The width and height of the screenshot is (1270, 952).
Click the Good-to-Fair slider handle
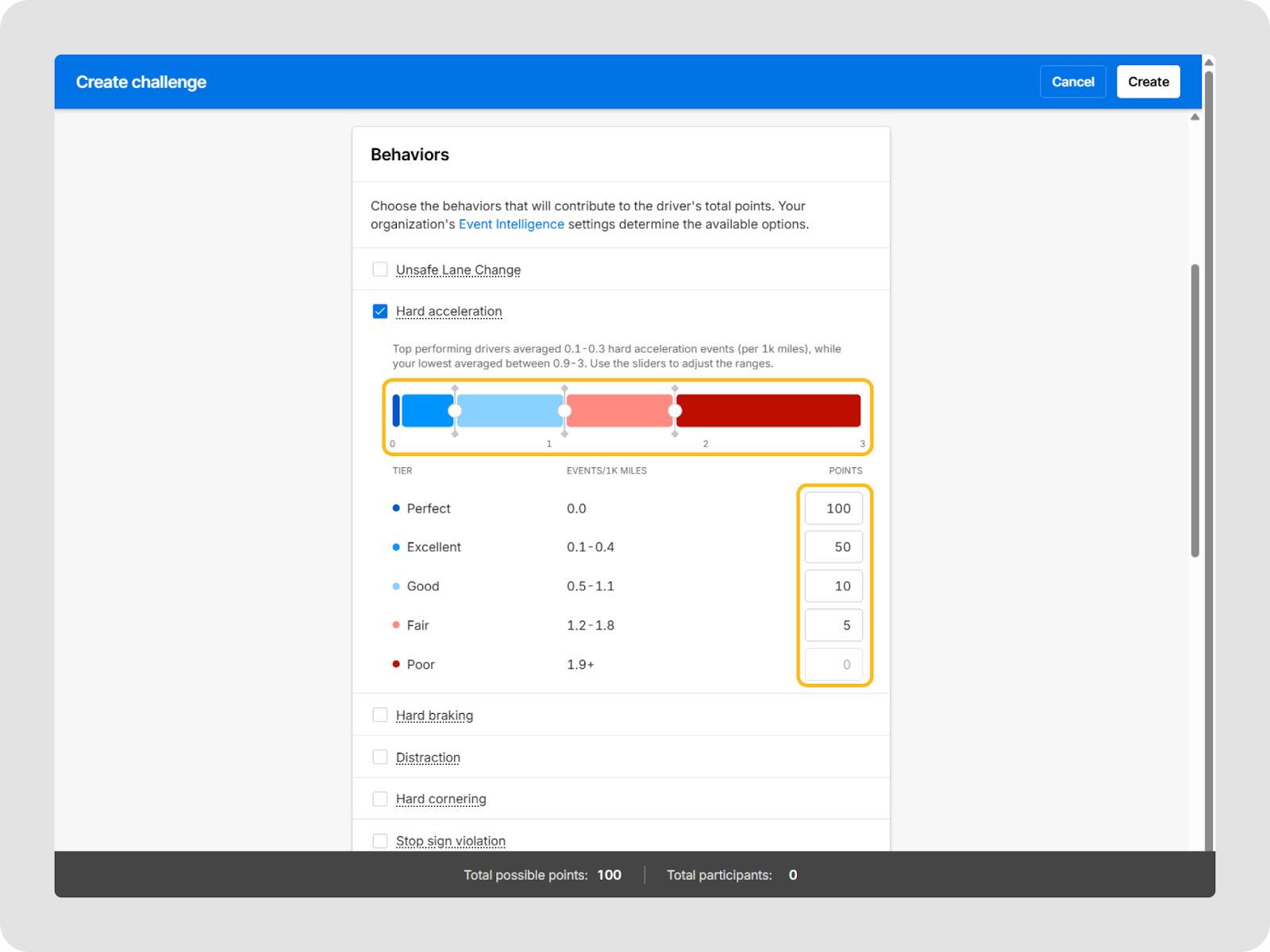click(564, 411)
